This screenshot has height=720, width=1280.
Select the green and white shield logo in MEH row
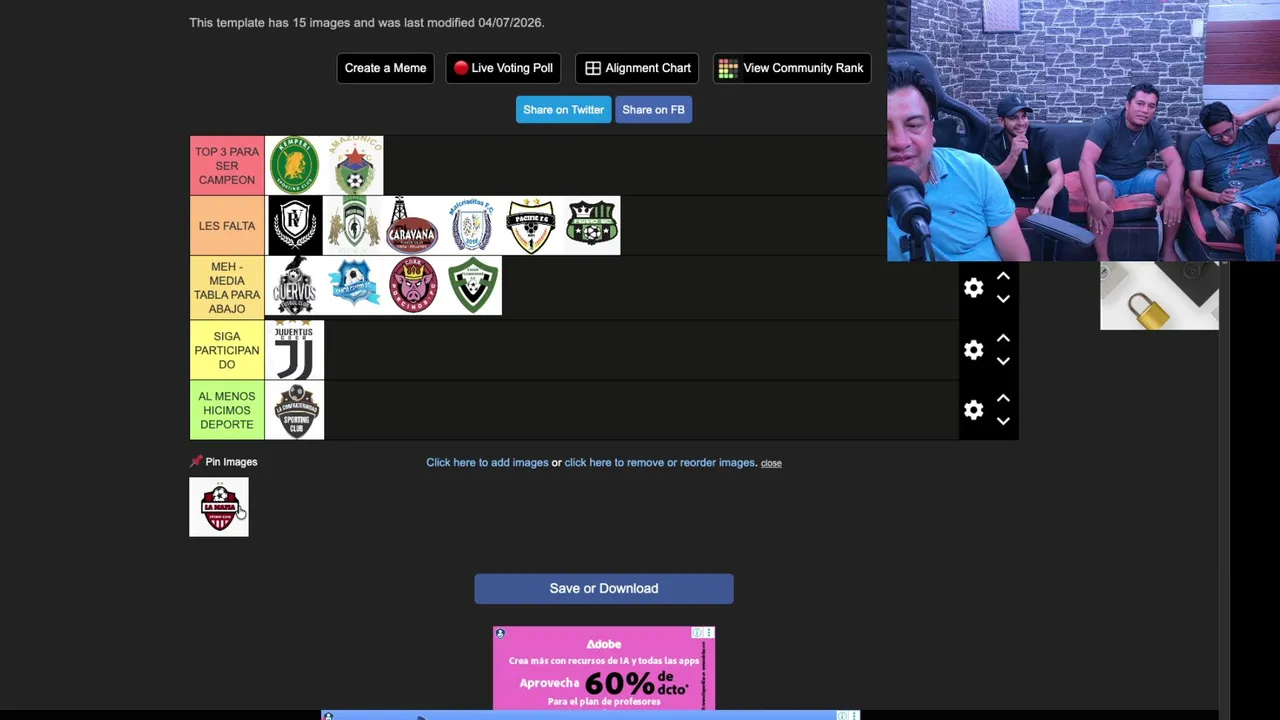click(472, 285)
